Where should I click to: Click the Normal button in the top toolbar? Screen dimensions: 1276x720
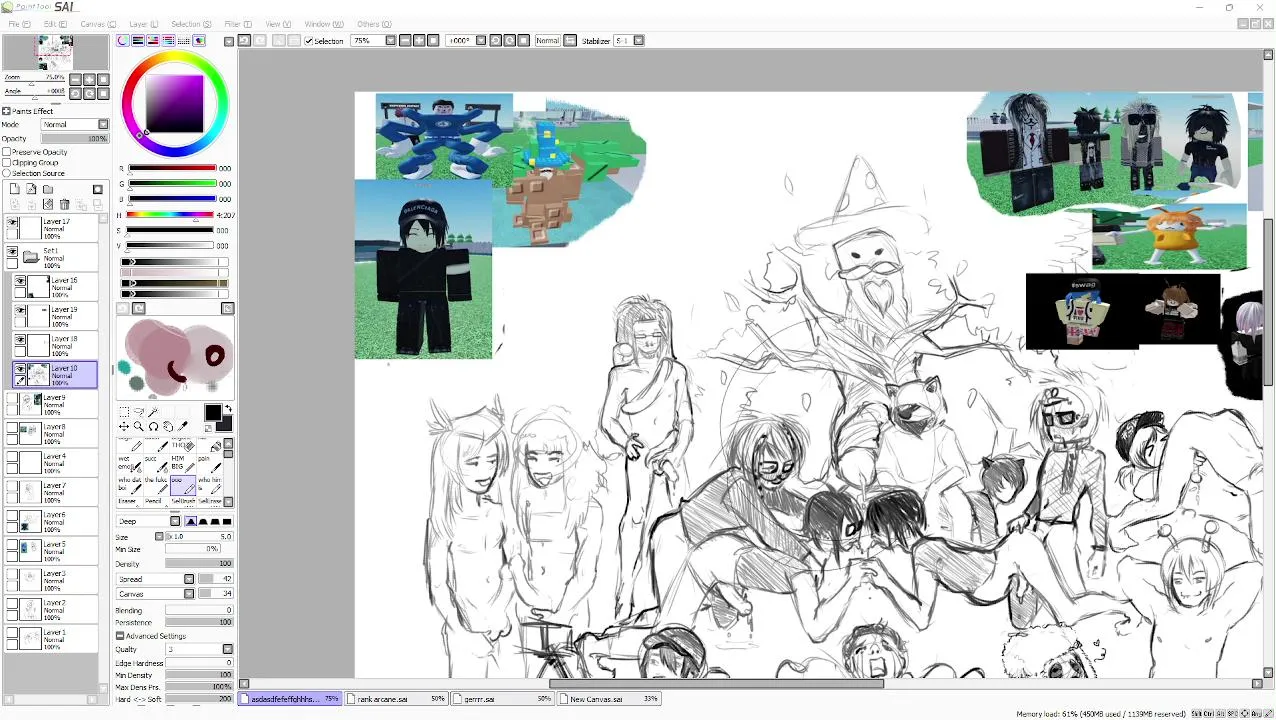(548, 40)
